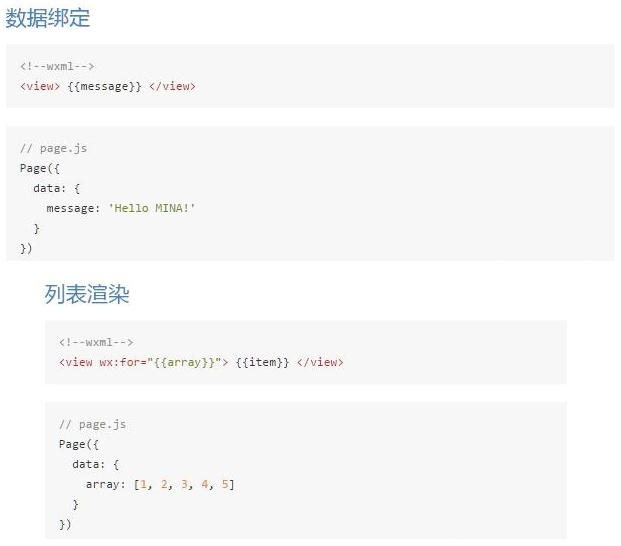Click the wxml comment under 数据绑定
Image resolution: width=621 pixels, height=546 pixels.
coord(57,66)
